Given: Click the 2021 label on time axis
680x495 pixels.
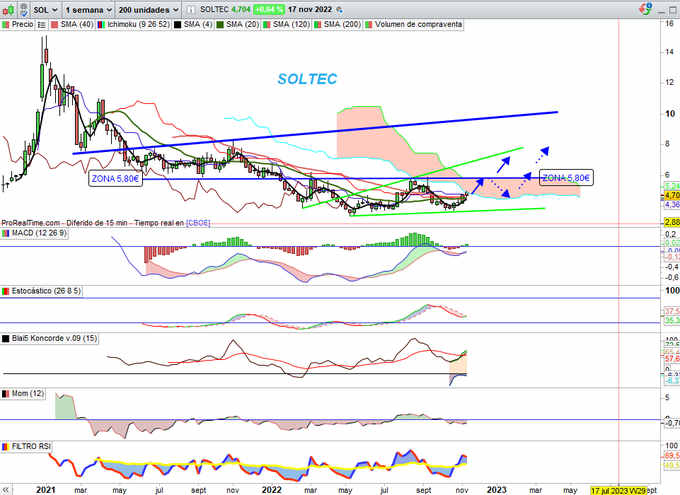Looking at the screenshot, I should (46, 490).
